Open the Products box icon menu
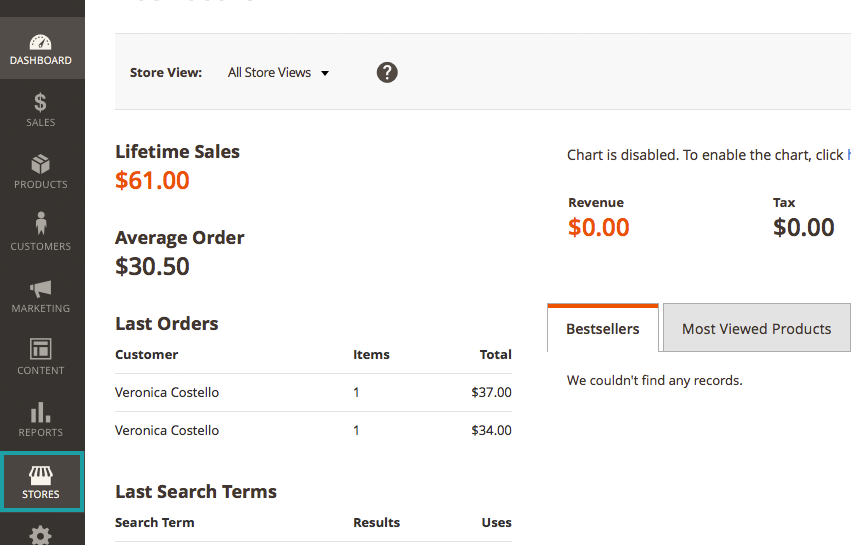Screen dimensions: 851x545 click(41, 172)
